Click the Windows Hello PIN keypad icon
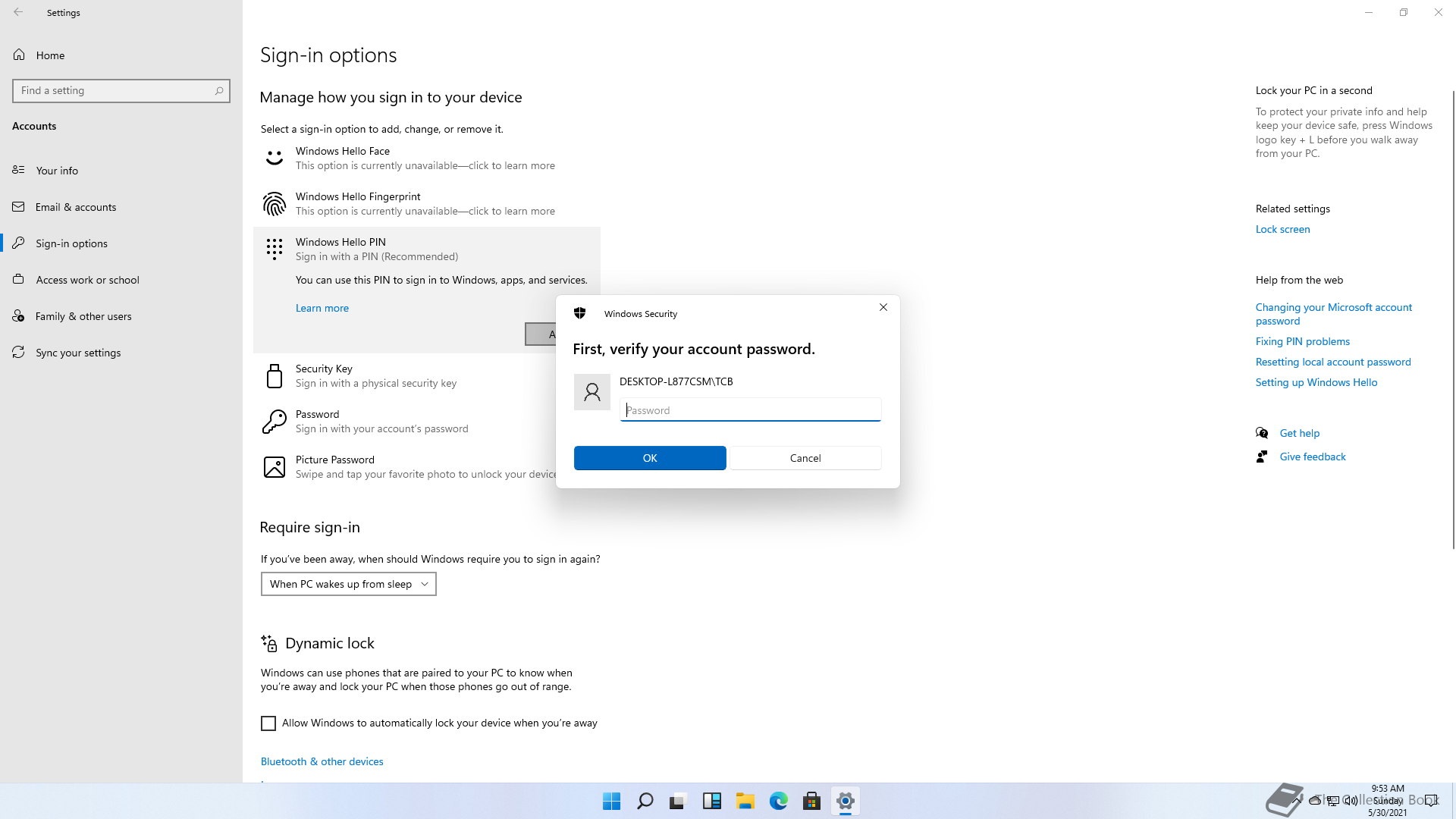The image size is (1456, 819). coord(275,249)
